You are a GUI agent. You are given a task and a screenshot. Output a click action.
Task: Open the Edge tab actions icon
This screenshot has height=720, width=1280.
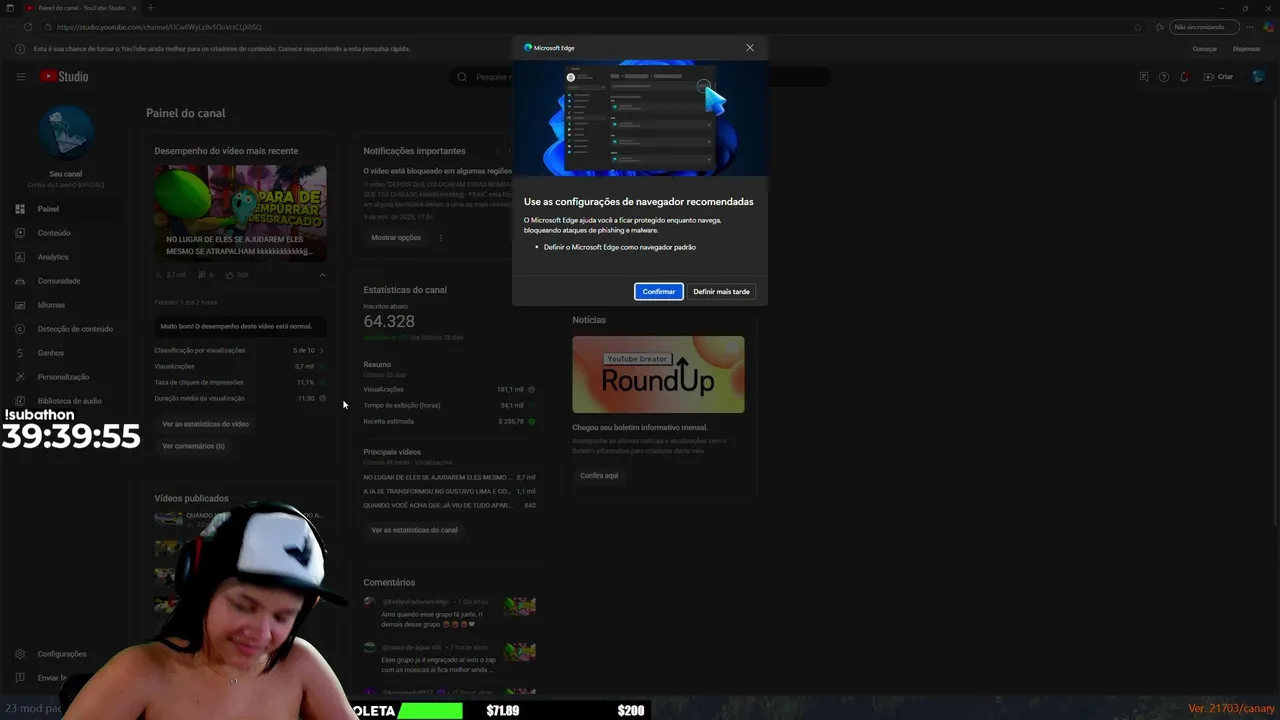click(x=10, y=8)
